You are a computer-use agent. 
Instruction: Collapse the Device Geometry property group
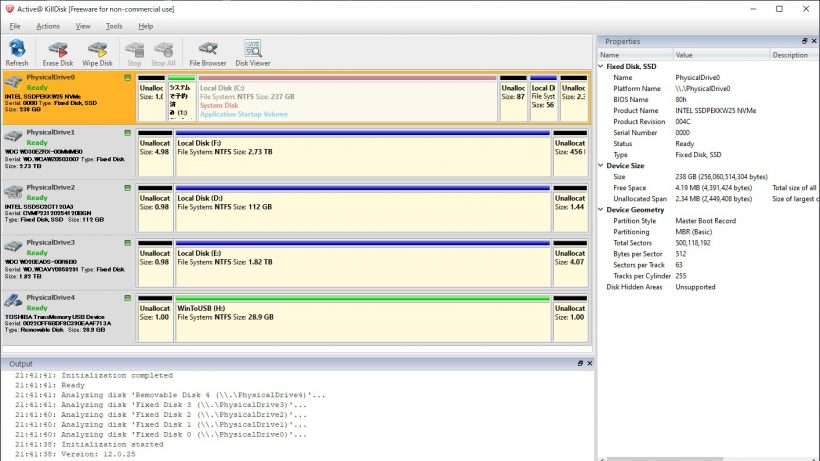[x=601, y=210]
